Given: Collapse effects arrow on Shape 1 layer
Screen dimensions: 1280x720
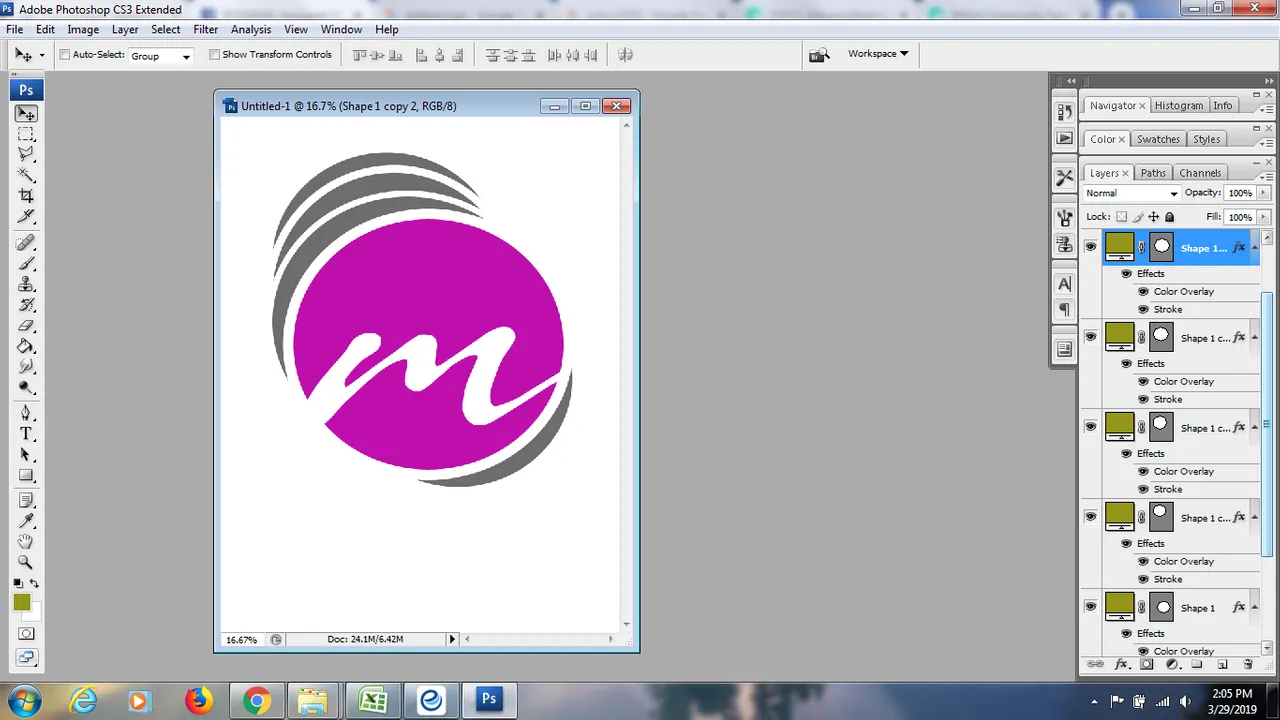Looking at the screenshot, I should [x=1254, y=607].
